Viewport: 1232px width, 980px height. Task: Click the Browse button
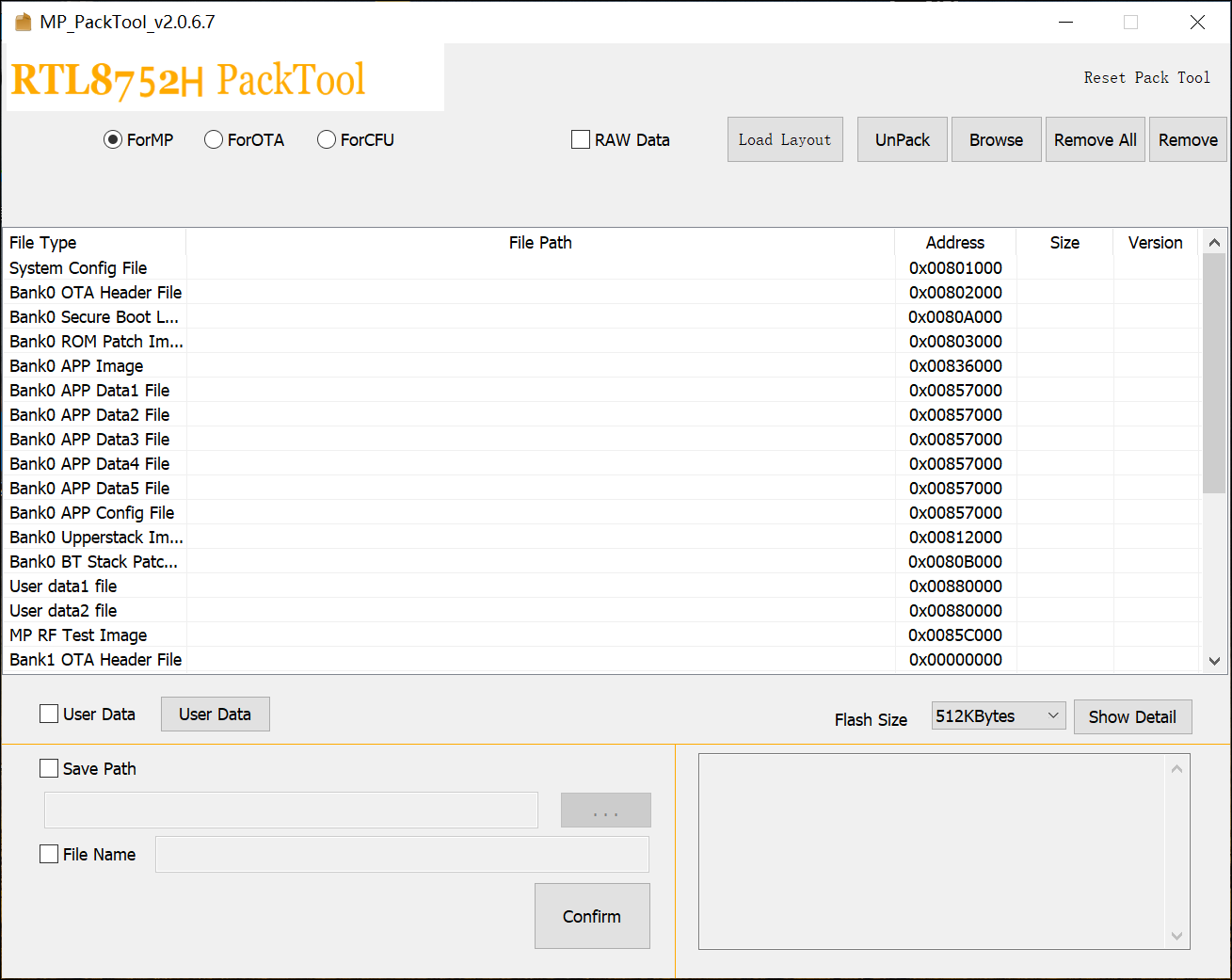[x=996, y=139]
